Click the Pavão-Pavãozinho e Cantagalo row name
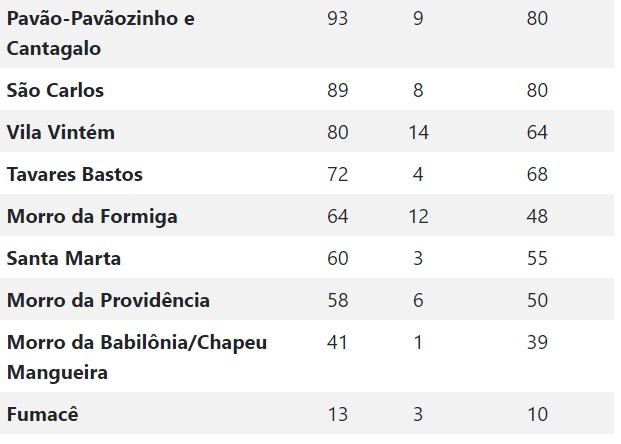The height and width of the screenshot is (444, 621). tap(101, 34)
